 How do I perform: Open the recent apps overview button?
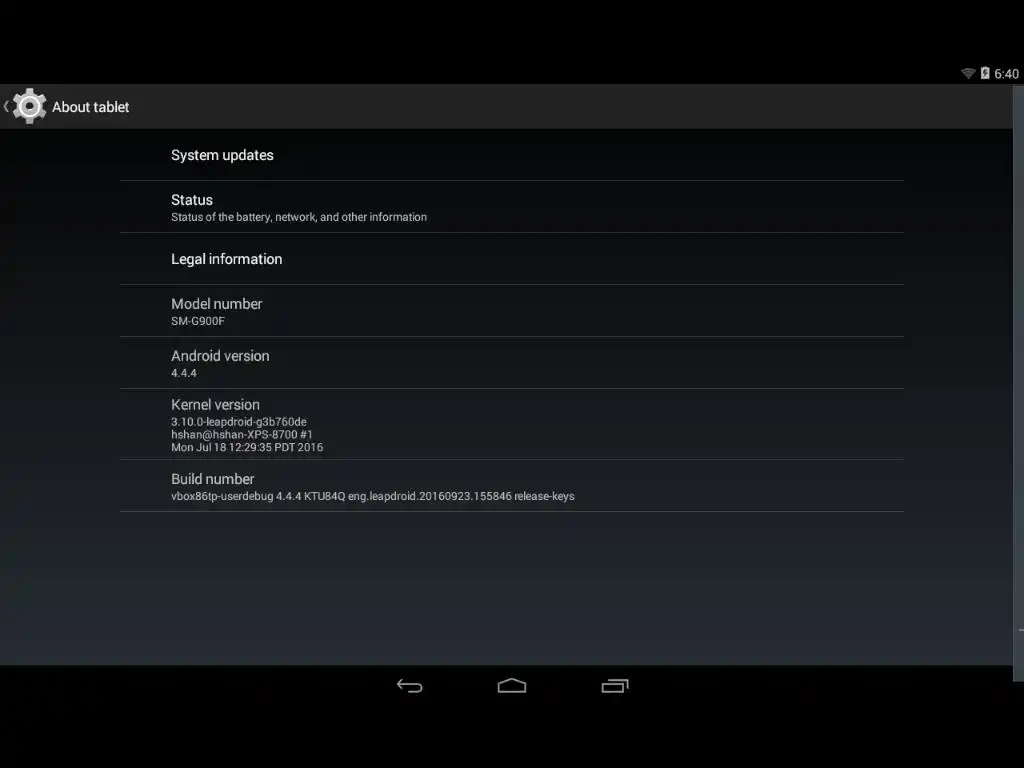615,686
